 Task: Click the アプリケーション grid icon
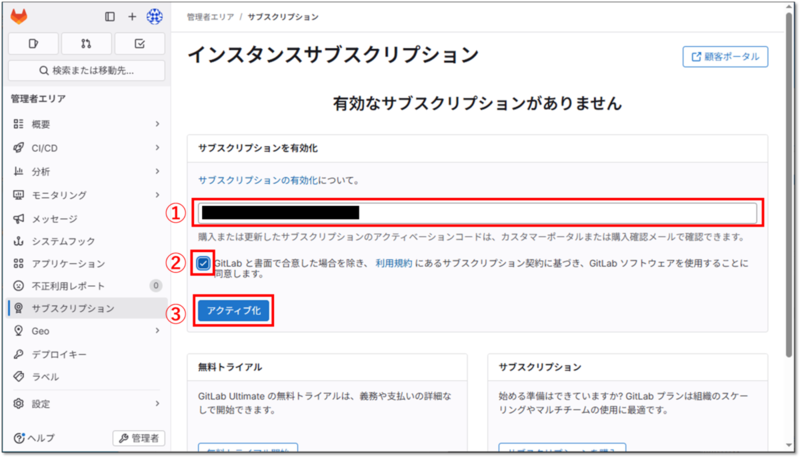tap(18, 264)
